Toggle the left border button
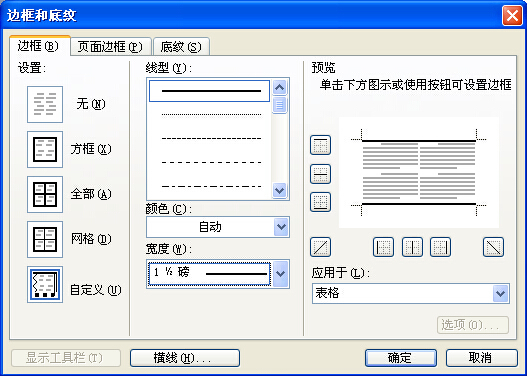527x376 pixels. [x=383, y=247]
